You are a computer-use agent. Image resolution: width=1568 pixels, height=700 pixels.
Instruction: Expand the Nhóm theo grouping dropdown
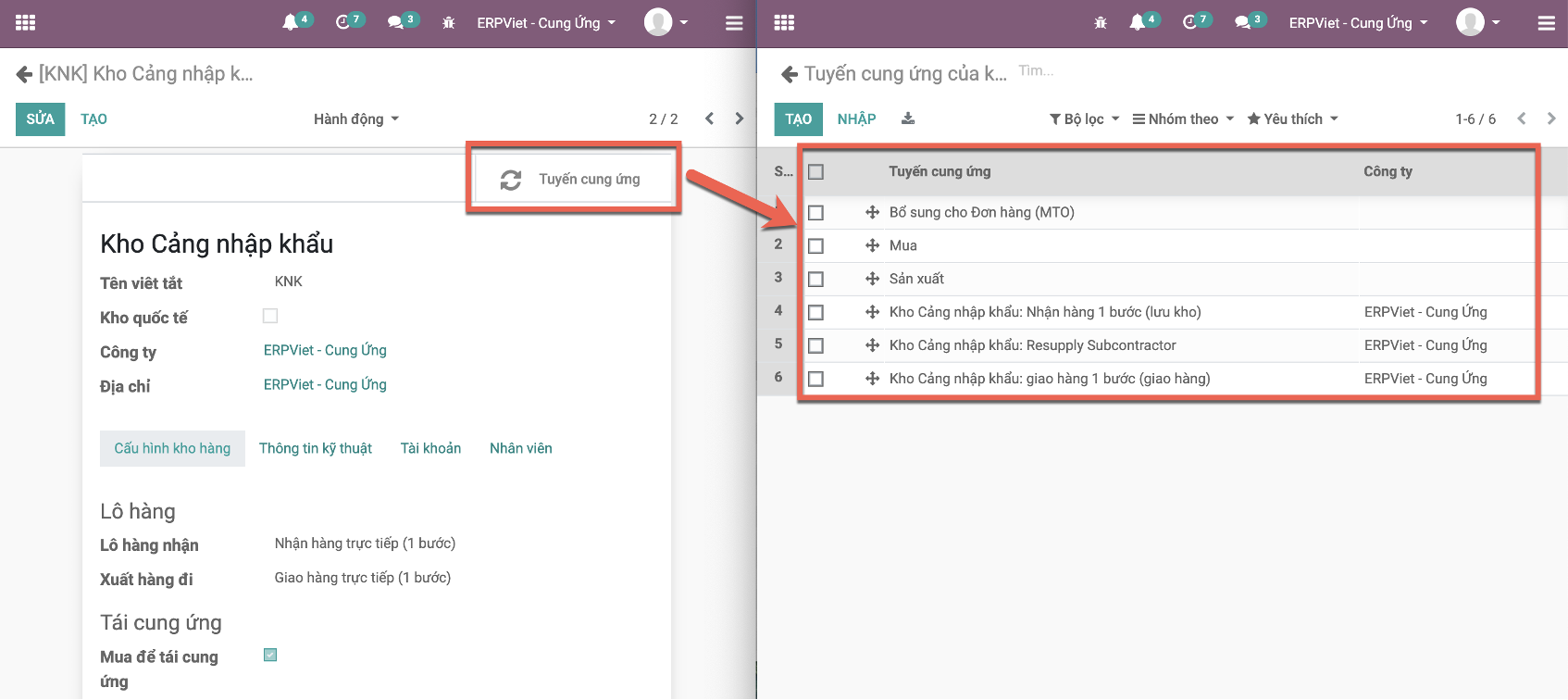click(1183, 119)
